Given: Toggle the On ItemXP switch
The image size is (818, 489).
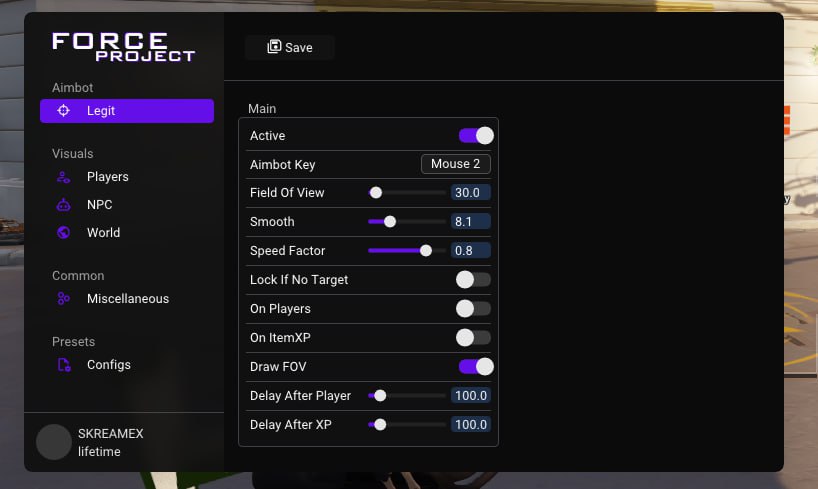Looking at the screenshot, I should (473, 338).
